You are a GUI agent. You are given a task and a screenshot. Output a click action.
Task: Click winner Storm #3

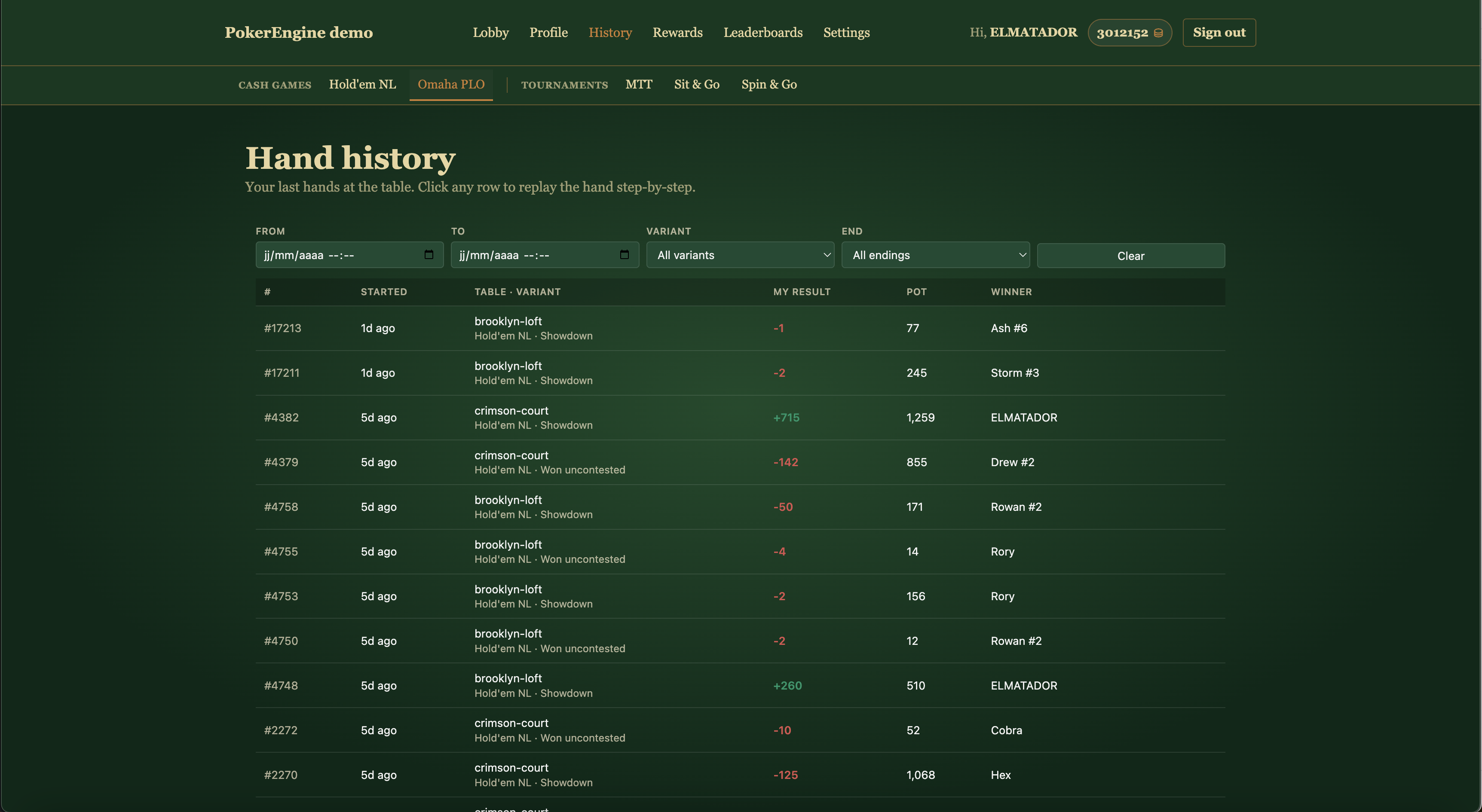click(x=1014, y=372)
